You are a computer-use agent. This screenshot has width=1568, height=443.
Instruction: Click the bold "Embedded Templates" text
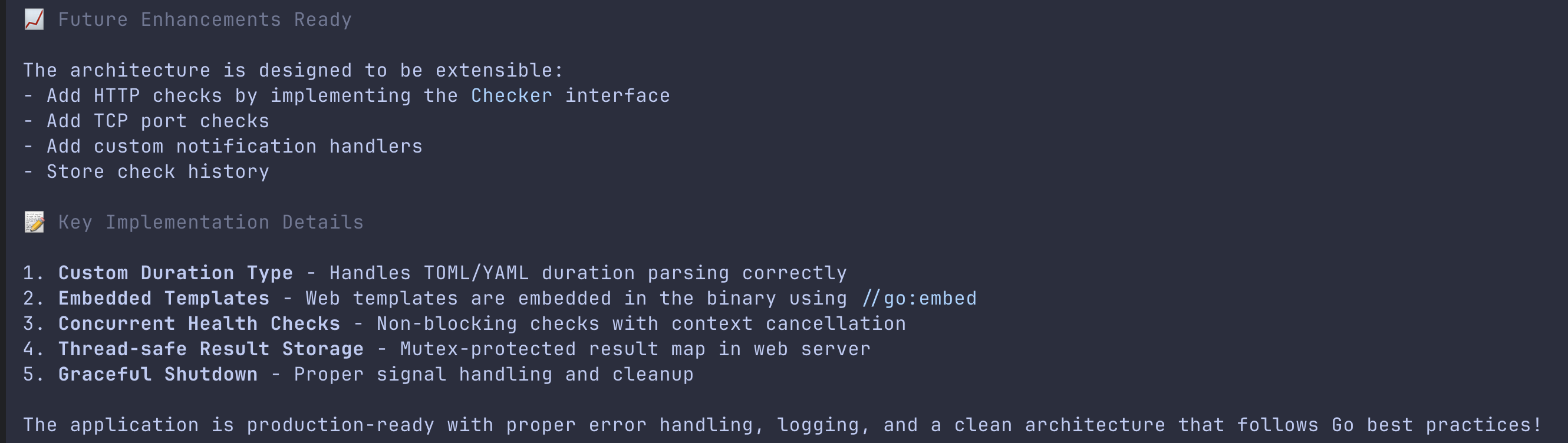pos(164,298)
